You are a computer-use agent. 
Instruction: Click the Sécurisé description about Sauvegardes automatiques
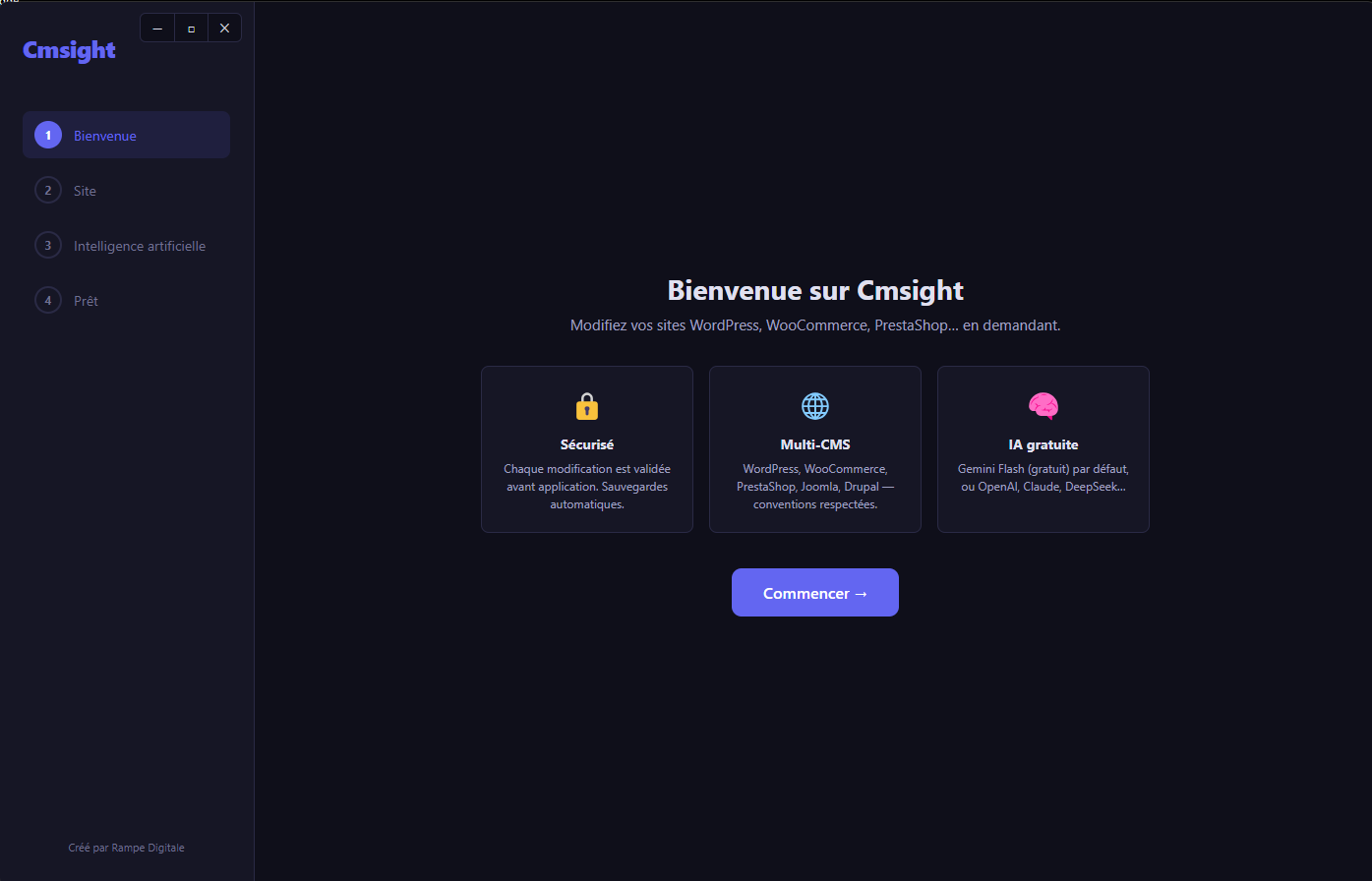pos(587,487)
